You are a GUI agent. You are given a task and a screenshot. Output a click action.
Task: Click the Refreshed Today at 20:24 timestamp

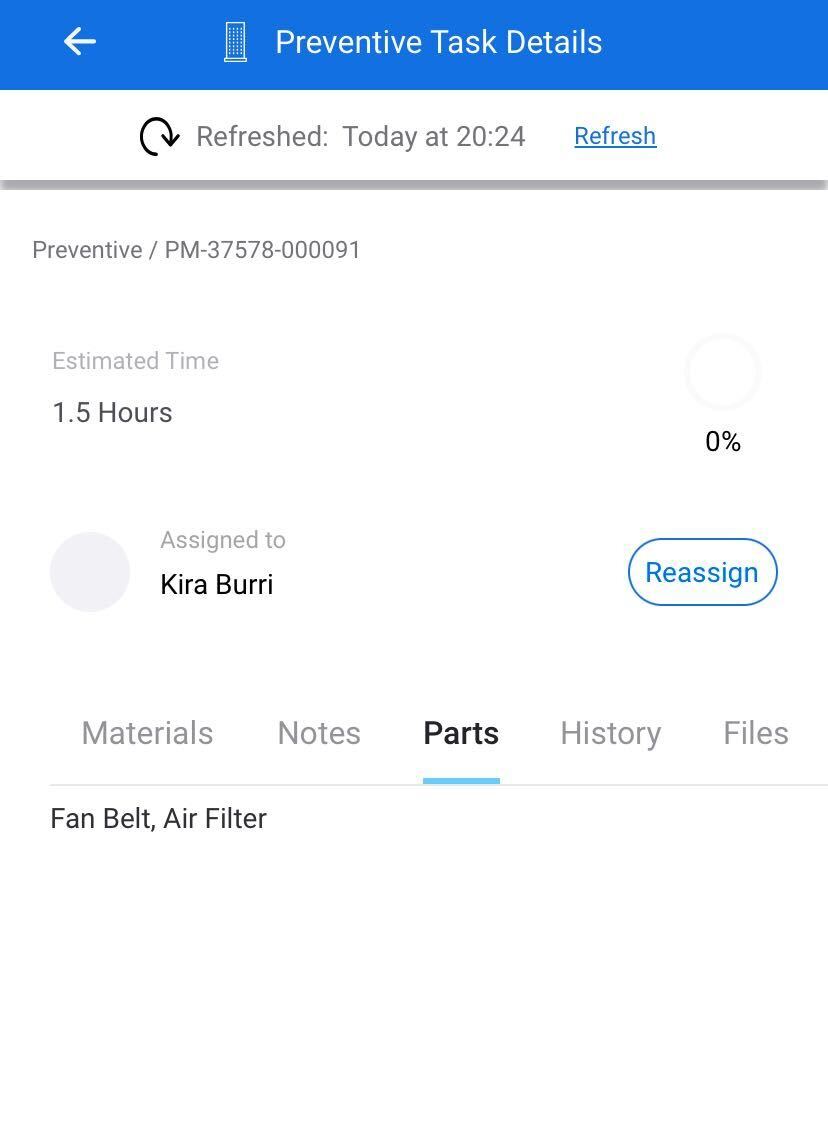point(360,136)
